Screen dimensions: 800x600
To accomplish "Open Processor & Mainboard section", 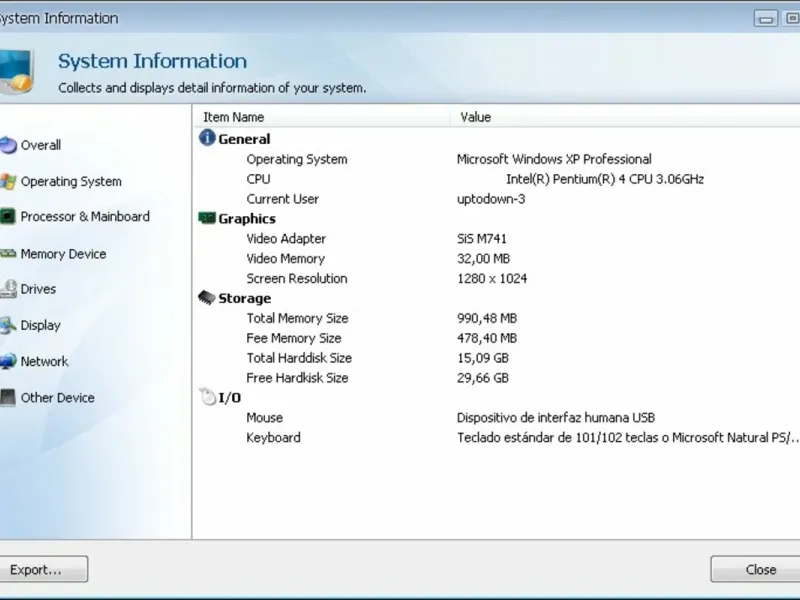I will tap(85, 217).
